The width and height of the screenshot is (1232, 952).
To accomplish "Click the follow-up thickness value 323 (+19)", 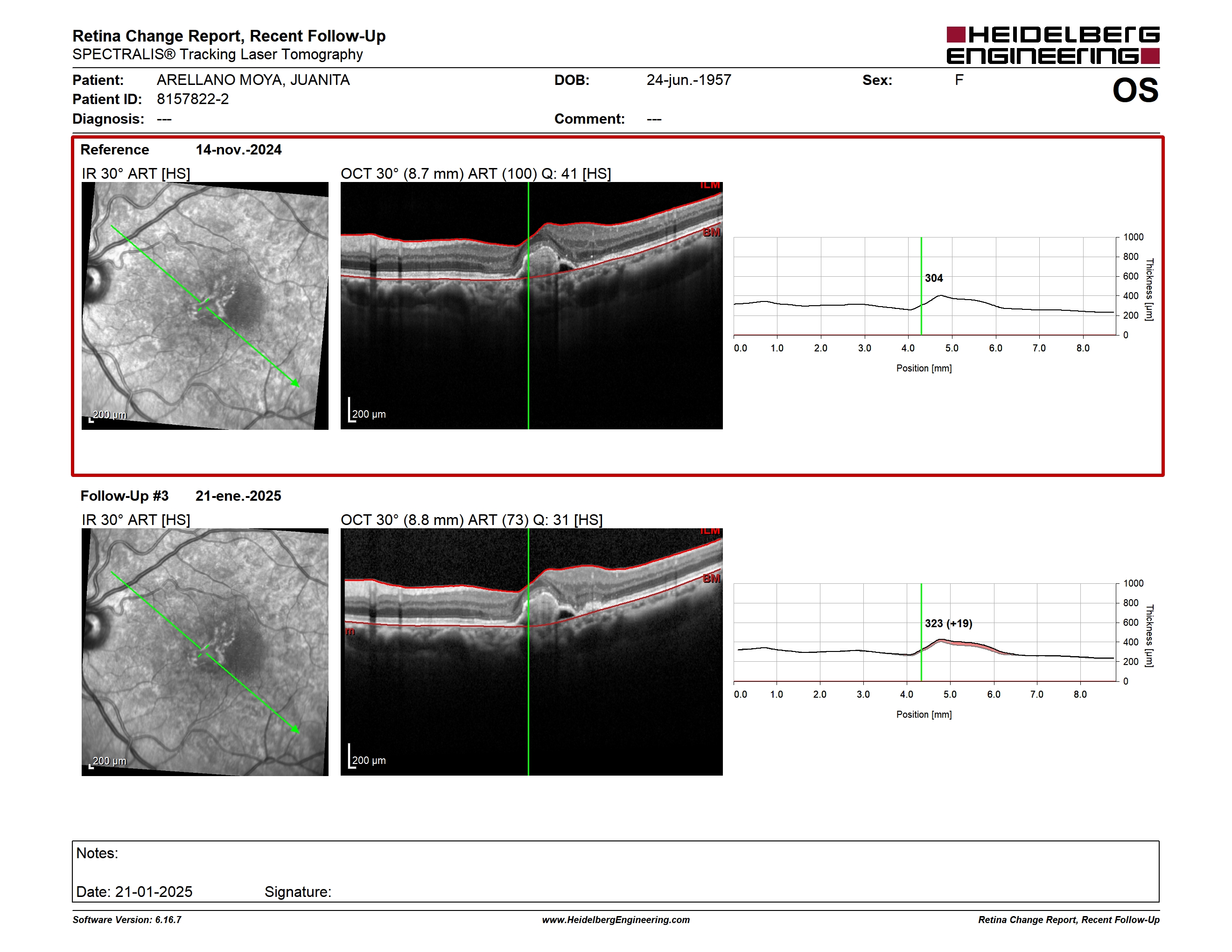I will click(948, 623).
